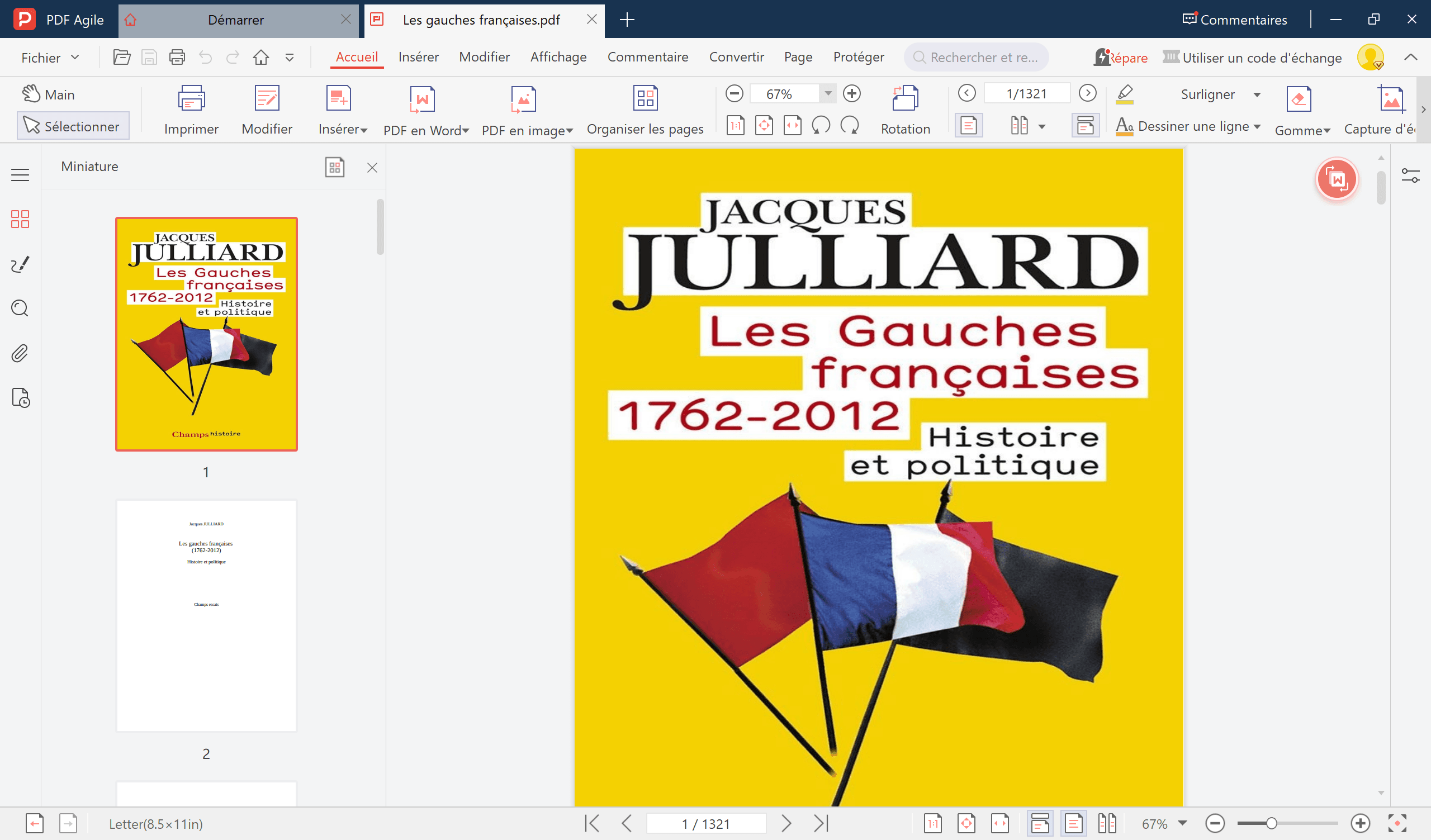
Task: Activate the Sélectionner tool
Action: tap(73, 126)
